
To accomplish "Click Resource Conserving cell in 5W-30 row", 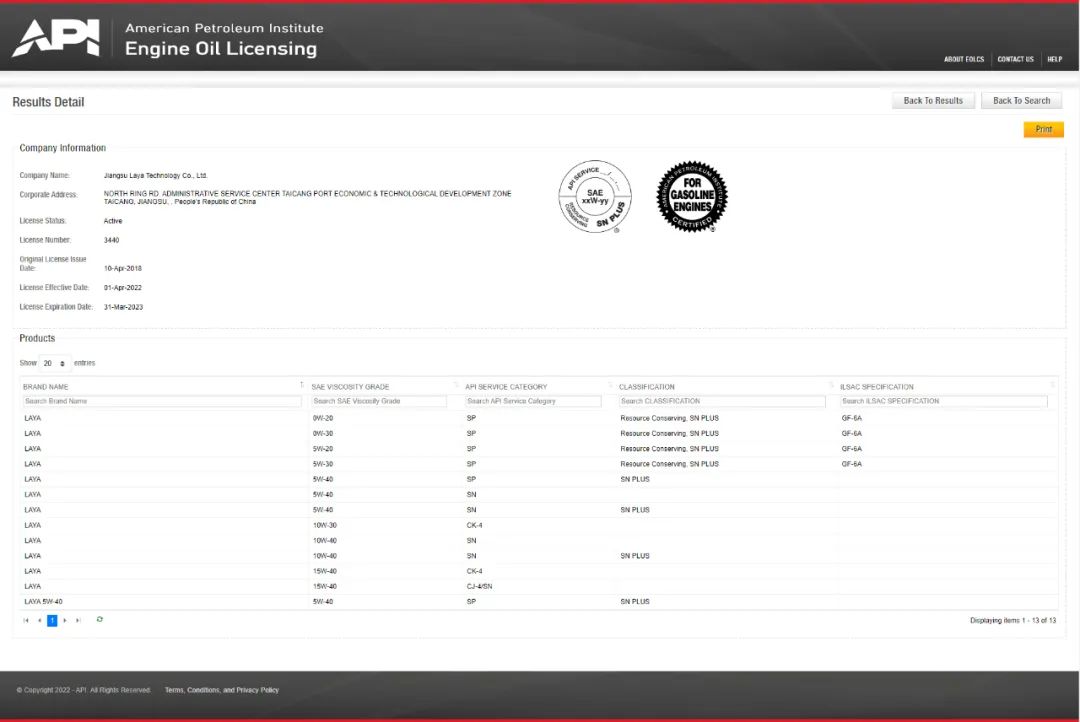I will (x=669, y=464).
